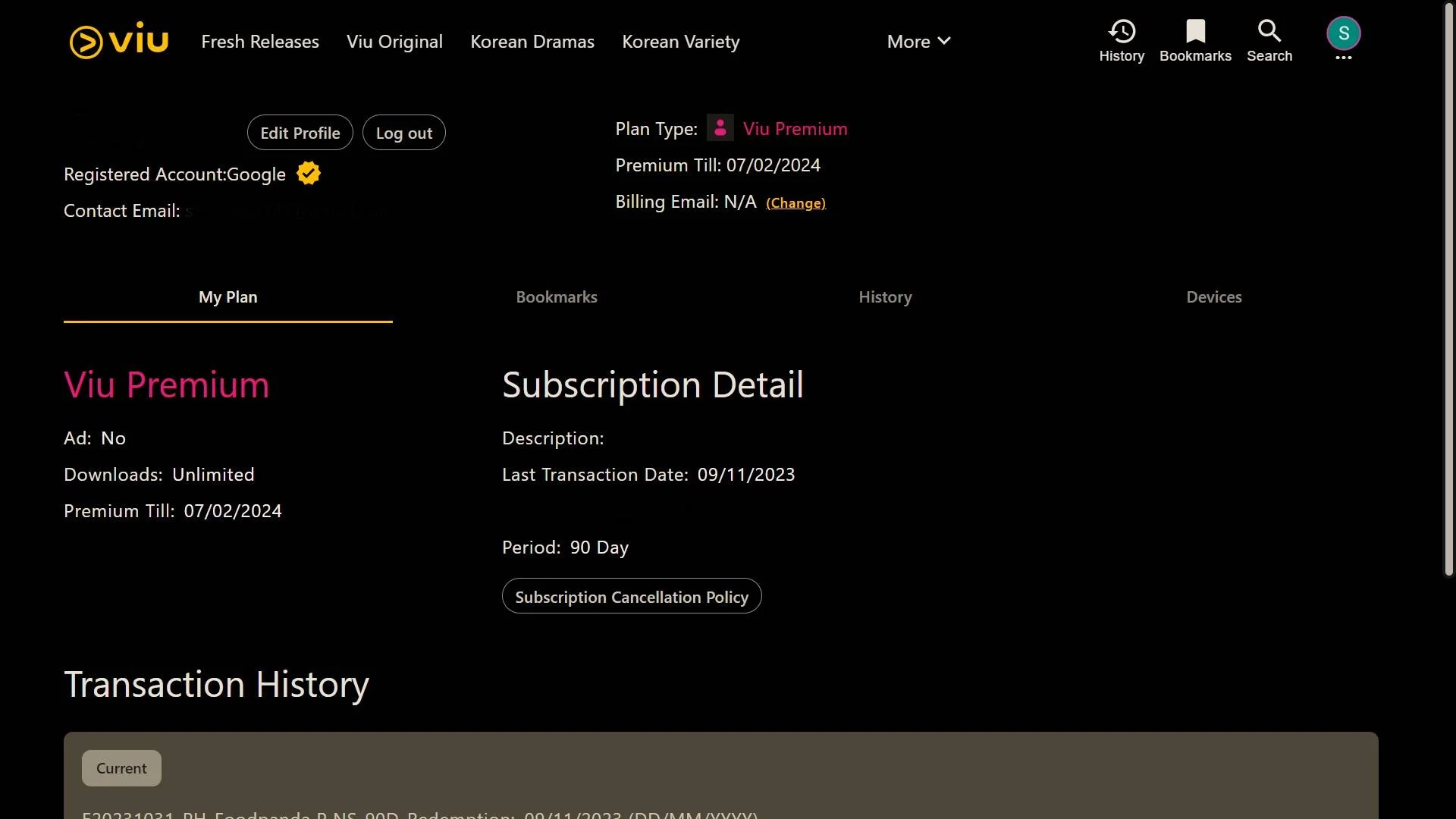Open Viu Original section

tap(394, 42)
